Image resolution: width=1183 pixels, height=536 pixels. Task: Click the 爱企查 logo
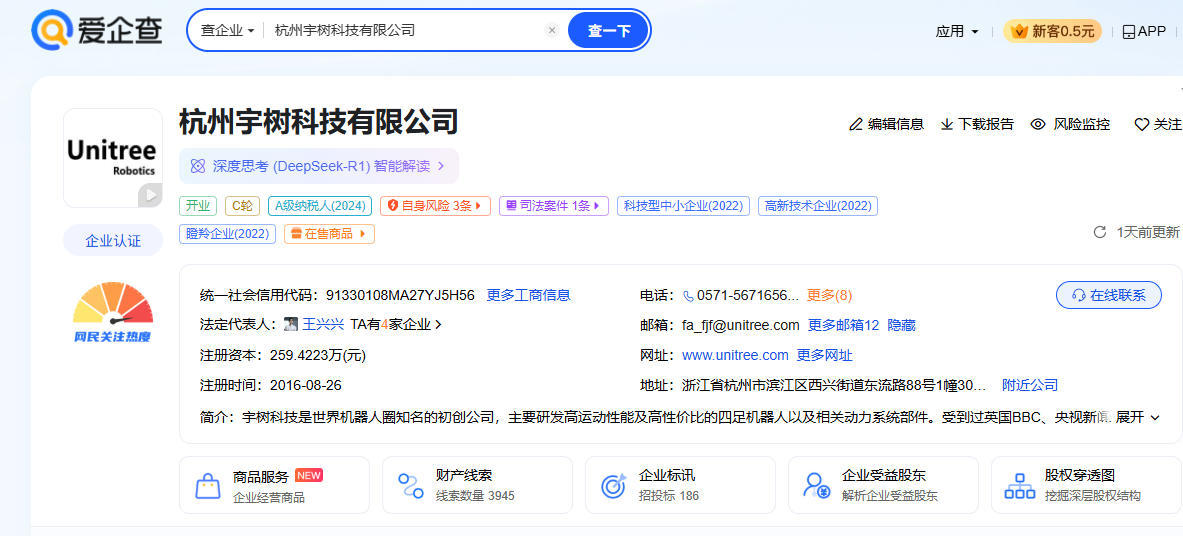(97, 30)
